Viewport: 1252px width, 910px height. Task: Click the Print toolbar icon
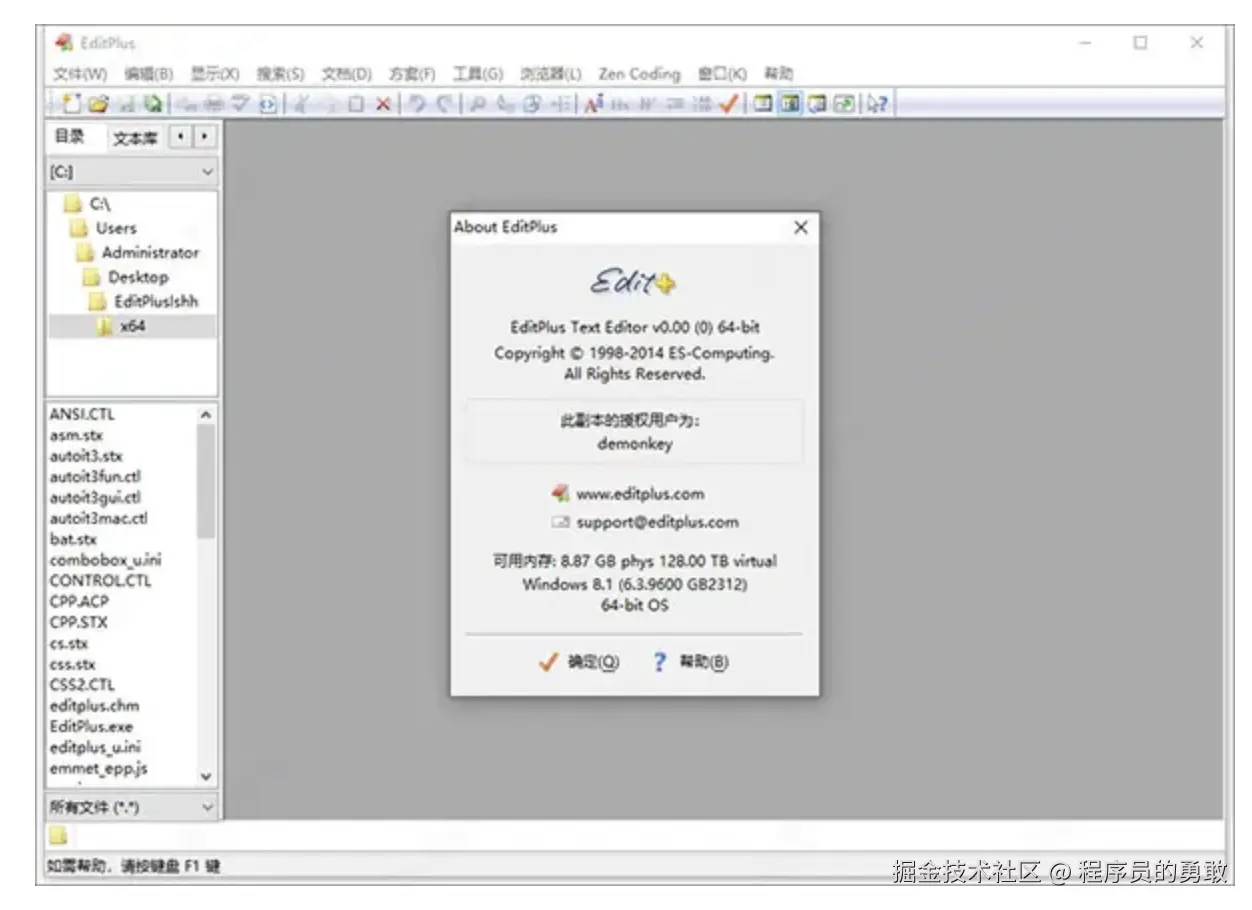coord(215,103)
